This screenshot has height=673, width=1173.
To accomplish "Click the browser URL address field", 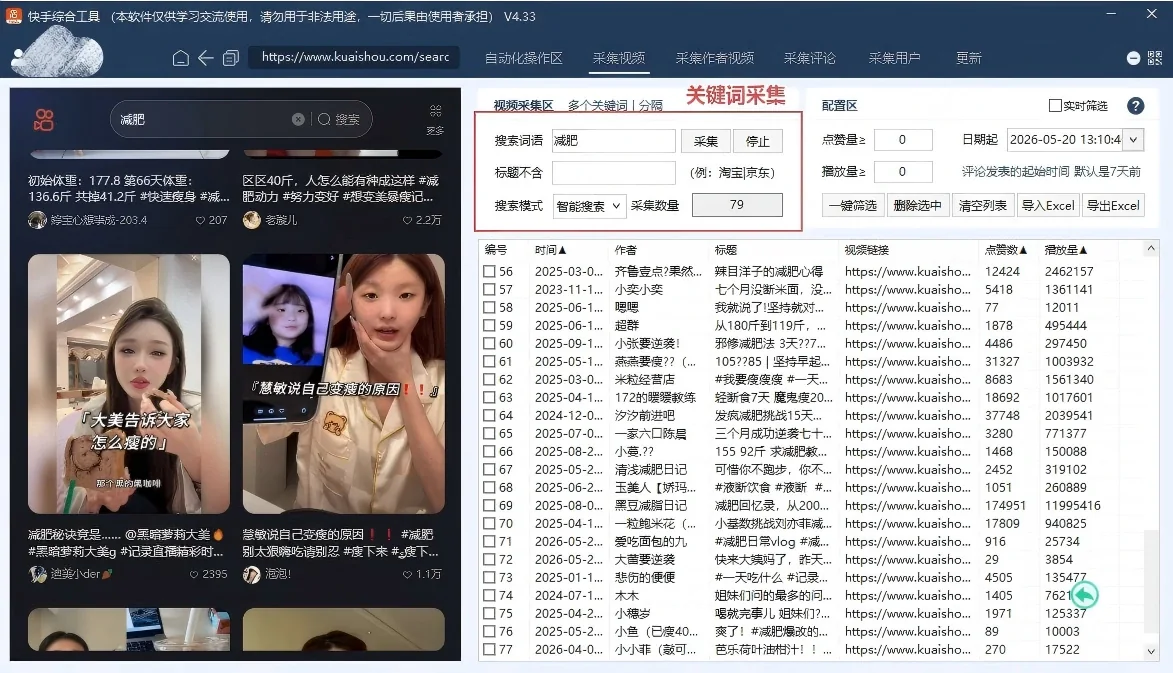I will pyautogui.click(x=355, y=57).
